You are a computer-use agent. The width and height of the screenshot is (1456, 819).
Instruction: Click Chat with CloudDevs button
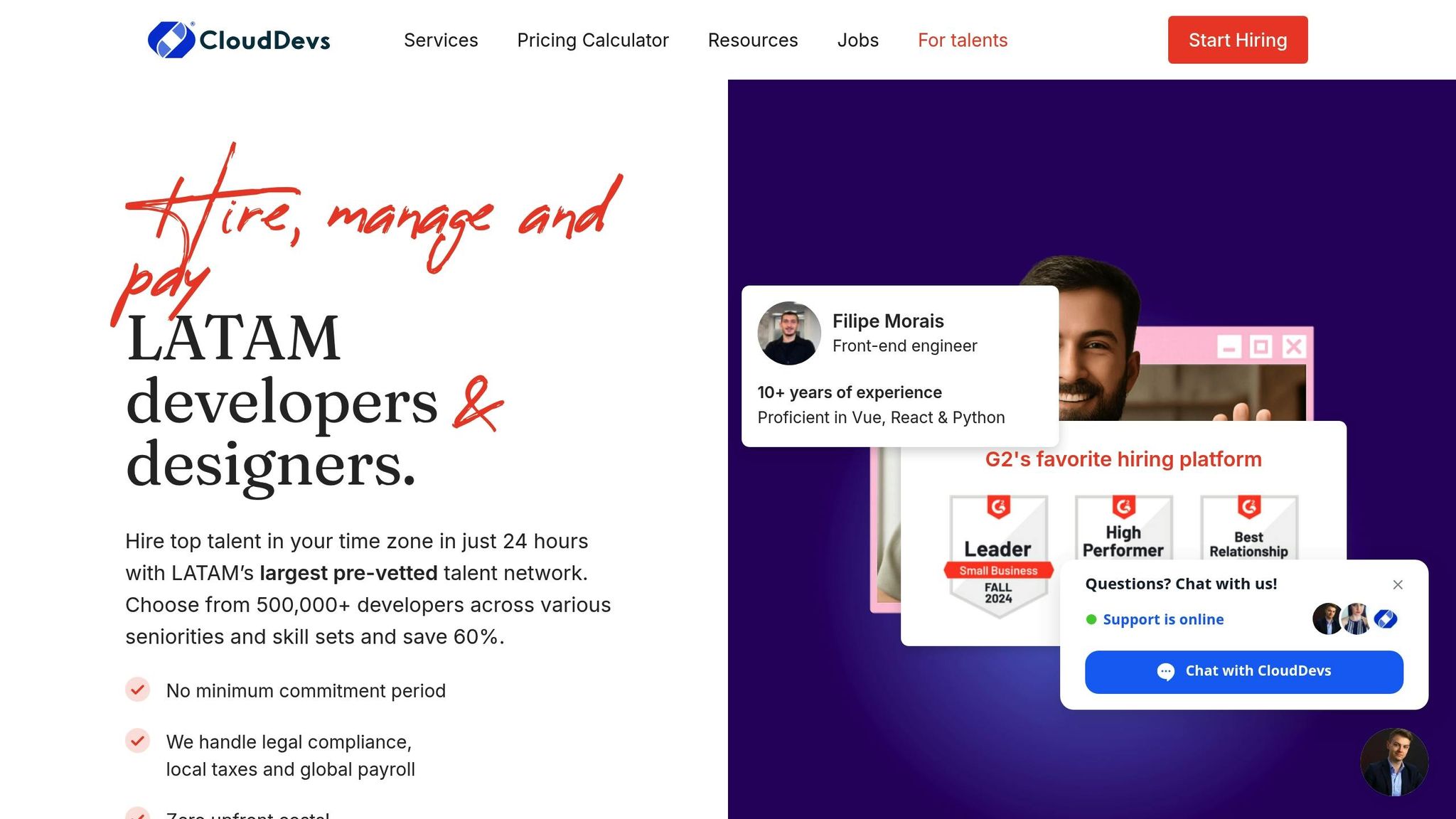click(1244, 672)
